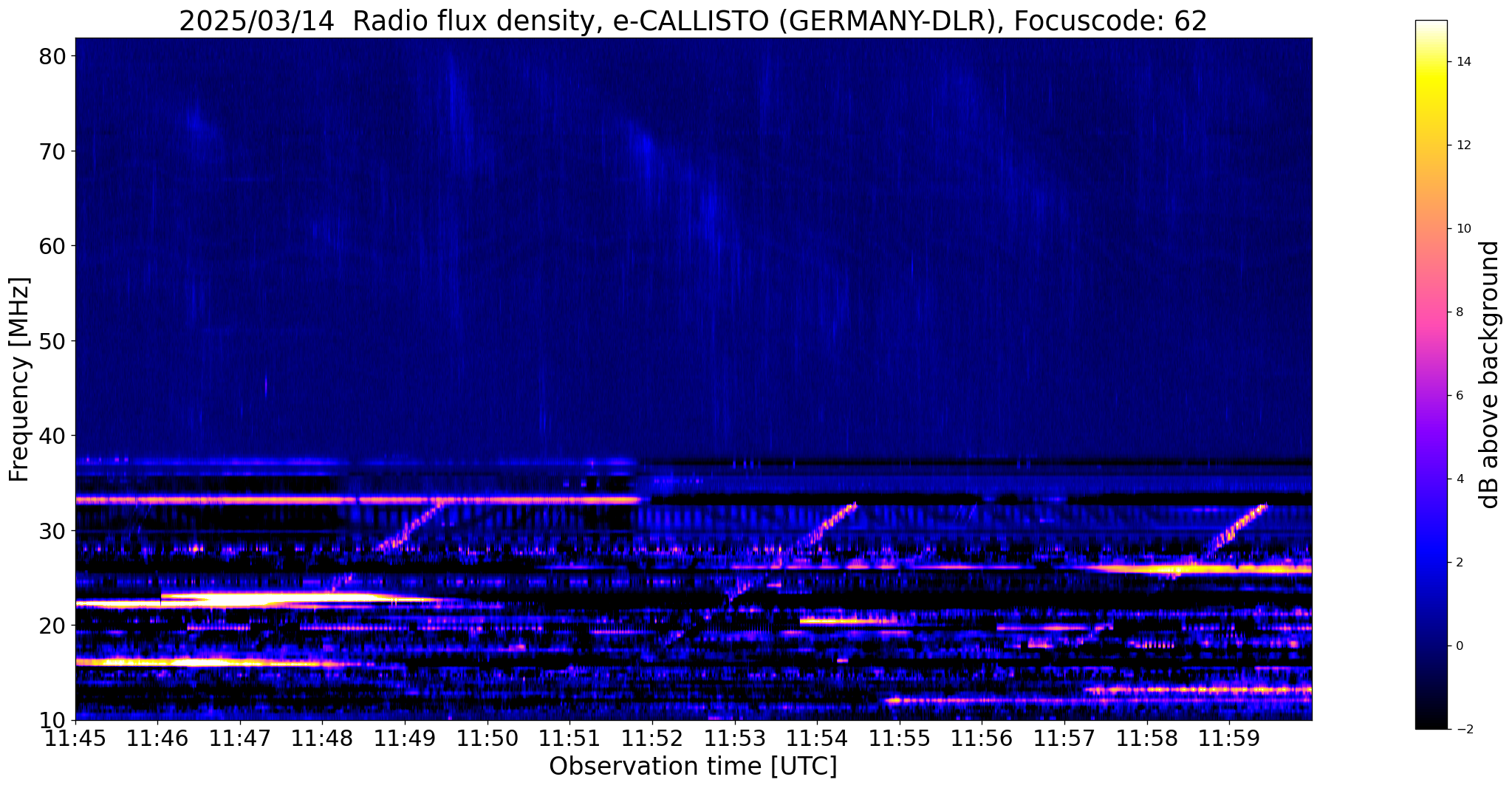Click the colorbar tick label 14

point(1463,61)
